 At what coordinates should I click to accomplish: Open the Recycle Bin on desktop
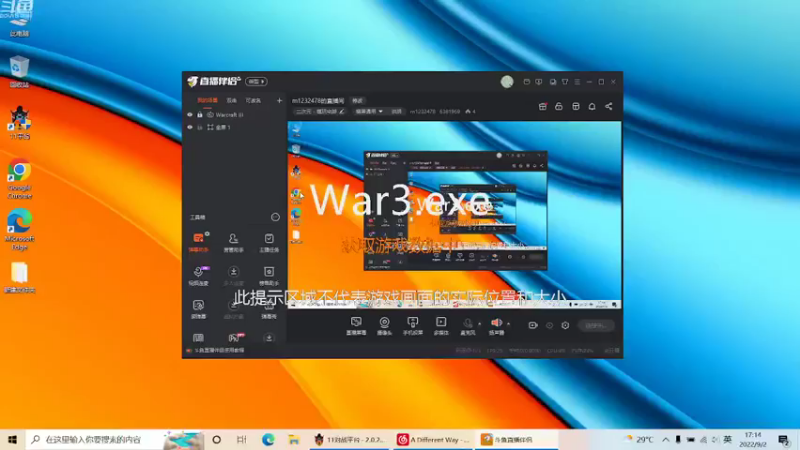click(x=19, y=71)
